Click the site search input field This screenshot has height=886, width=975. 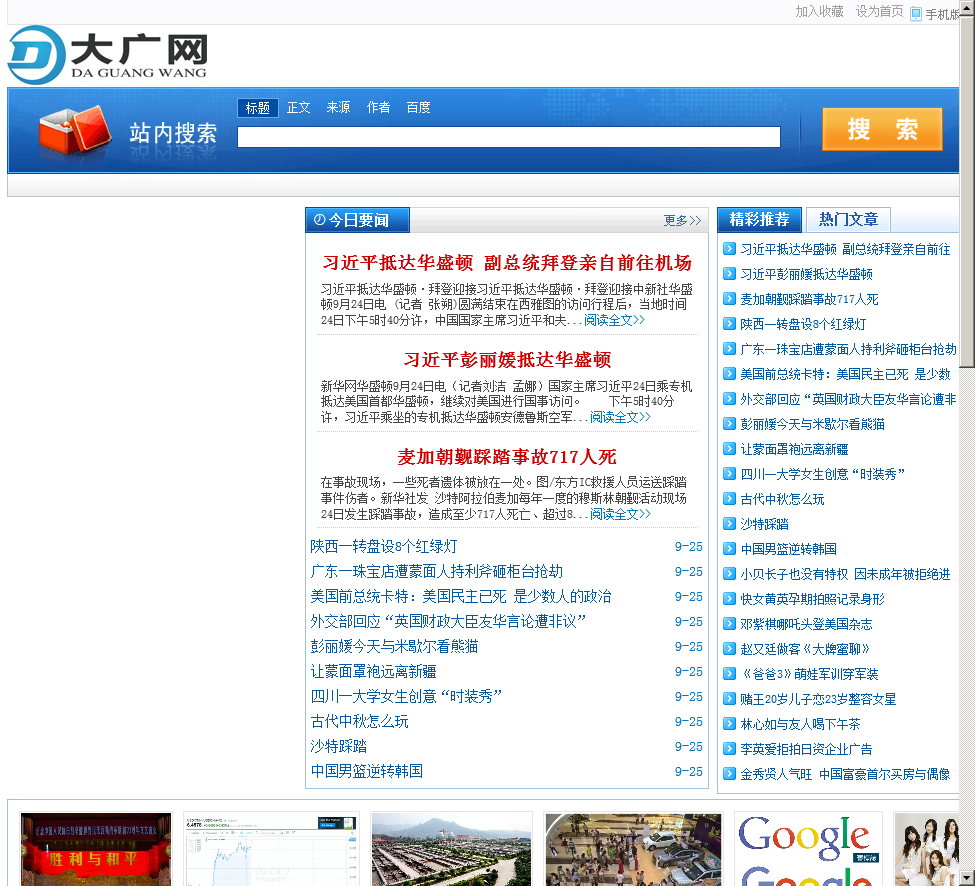[x=509, y=137]
